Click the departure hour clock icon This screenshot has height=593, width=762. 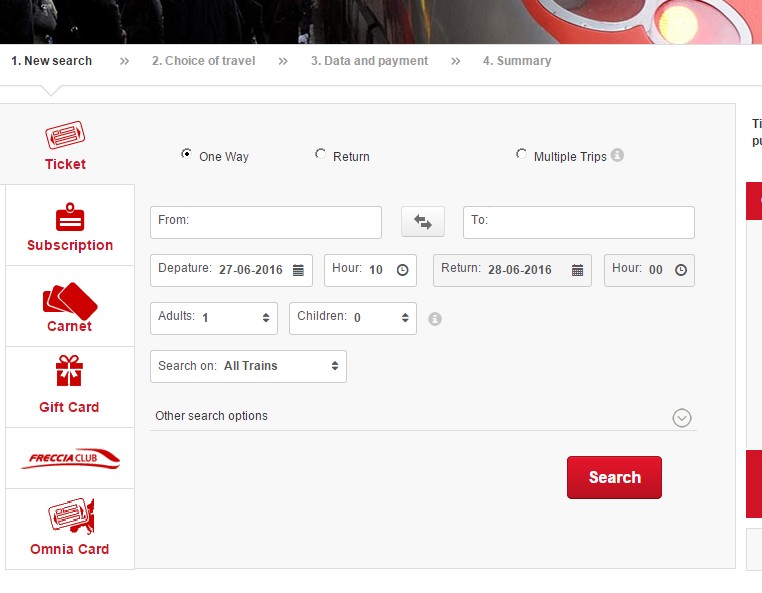(x=402, y=270)
